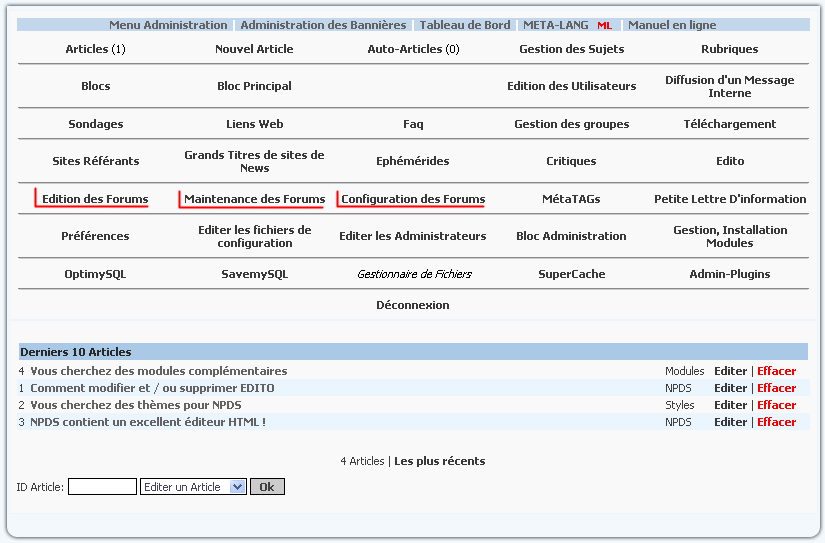Open Edition des Utilisateurs

pos(571,86)
